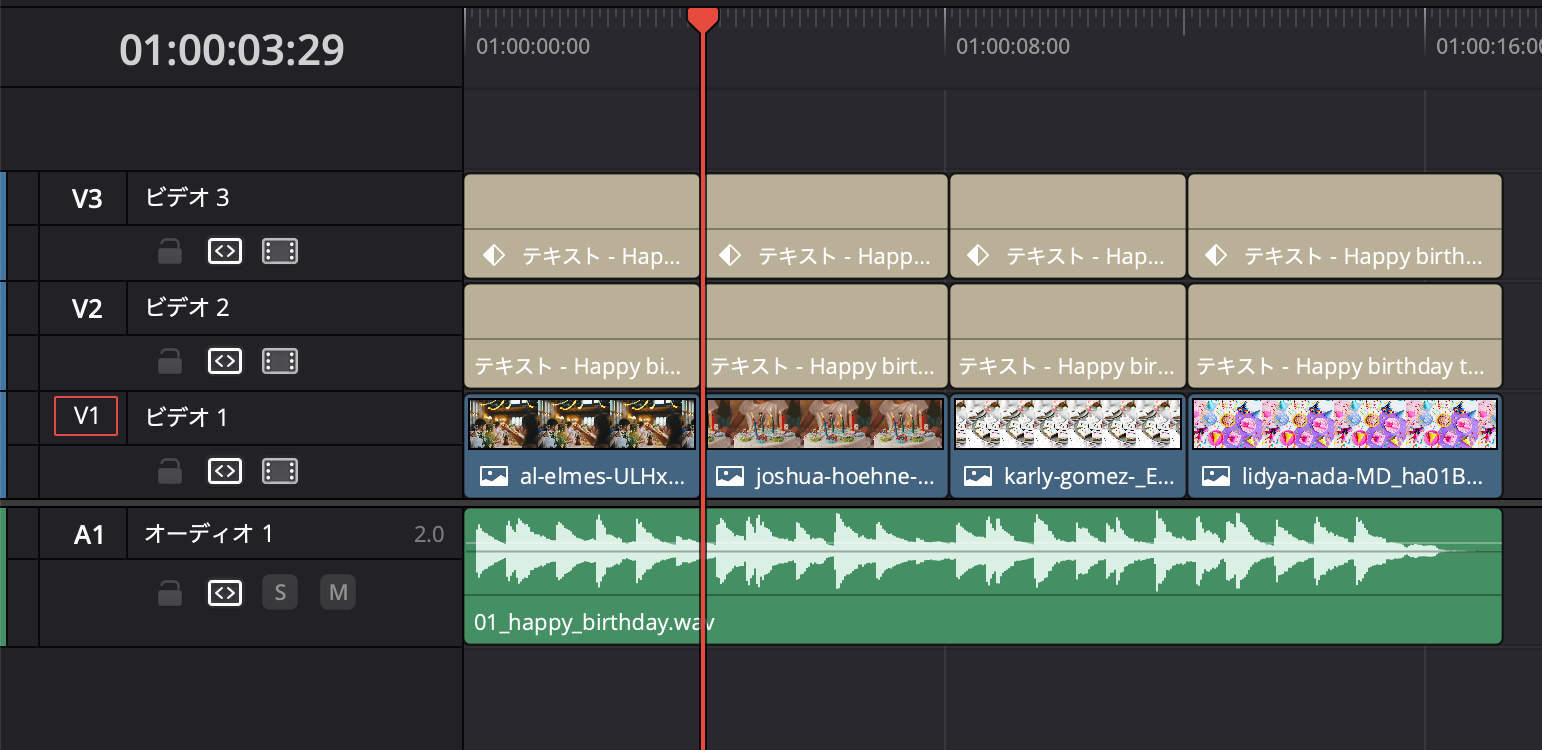The height and width of the screenshot is (750, 1542).
Task: Solo the Audio 1 track
Action: pos(280,593)
